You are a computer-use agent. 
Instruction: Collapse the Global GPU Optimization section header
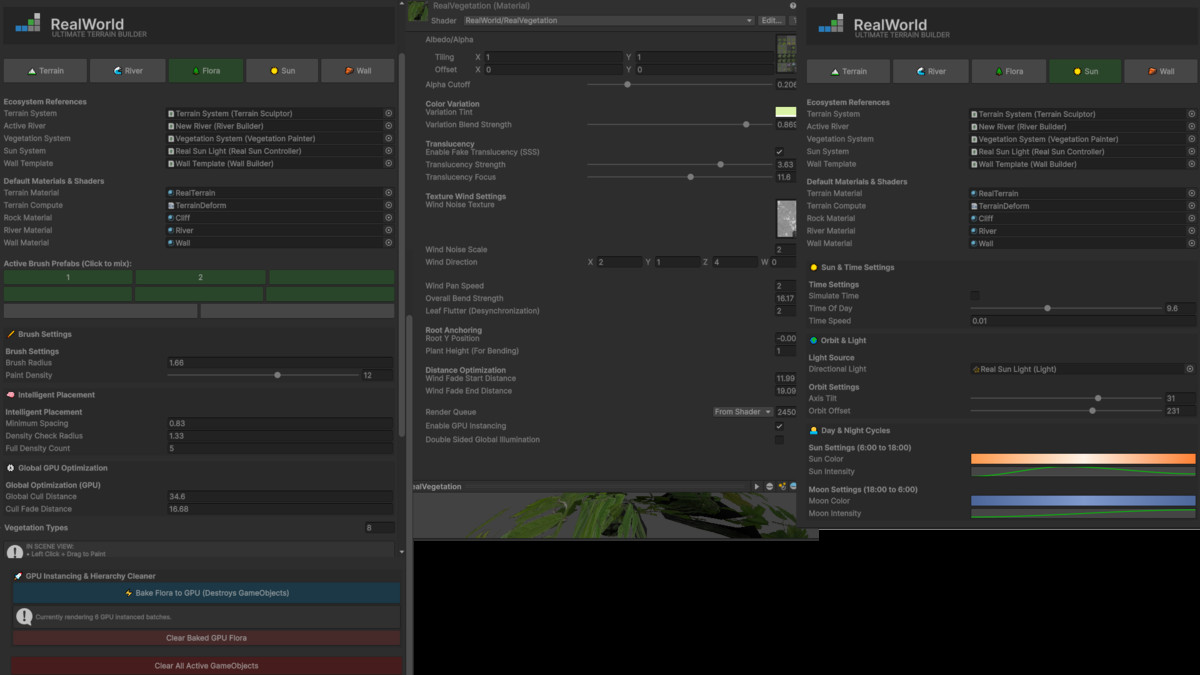(200, 468)
